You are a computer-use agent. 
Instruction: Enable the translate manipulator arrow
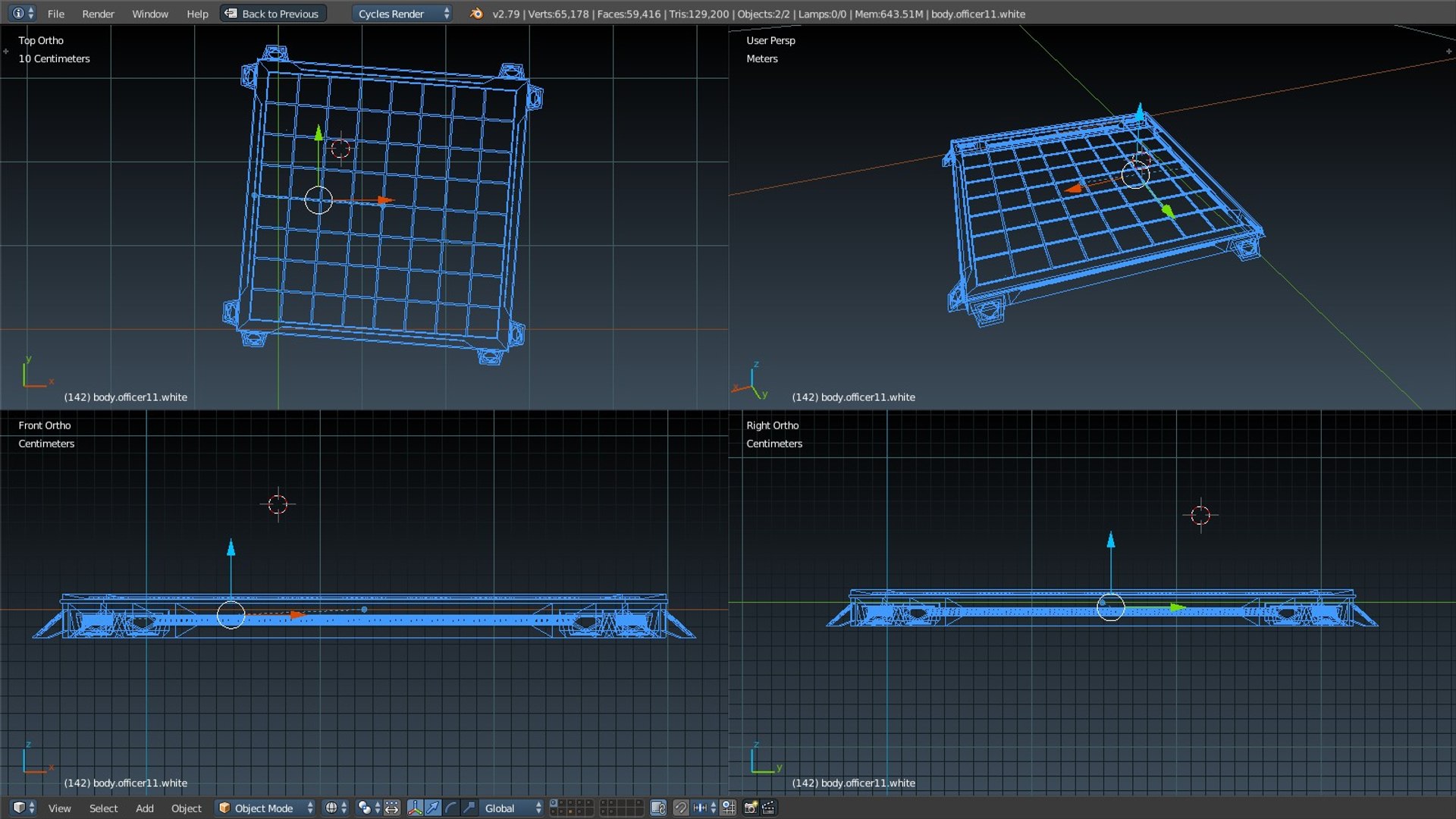[433, 808]
